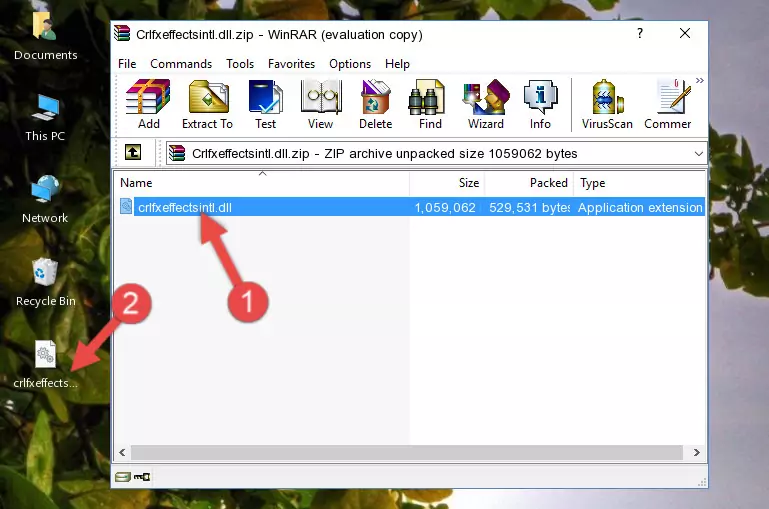Run VirusScan on the archive

[x=607, y=104]
